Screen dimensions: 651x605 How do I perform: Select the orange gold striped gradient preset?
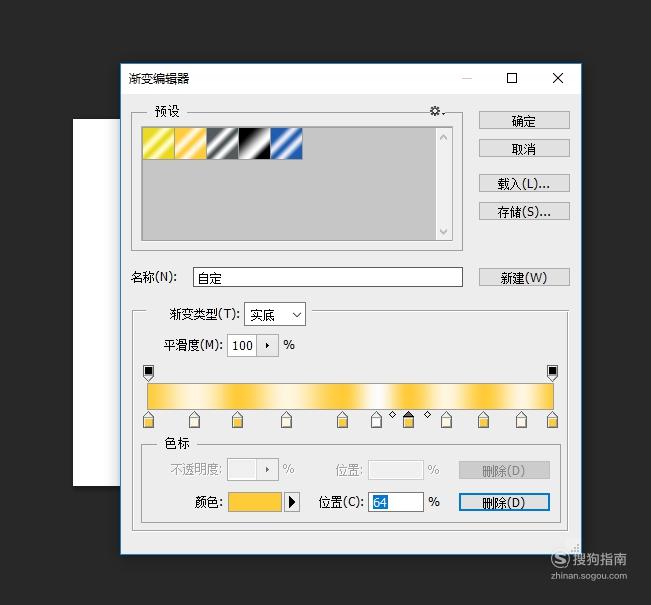pos(190,143)
